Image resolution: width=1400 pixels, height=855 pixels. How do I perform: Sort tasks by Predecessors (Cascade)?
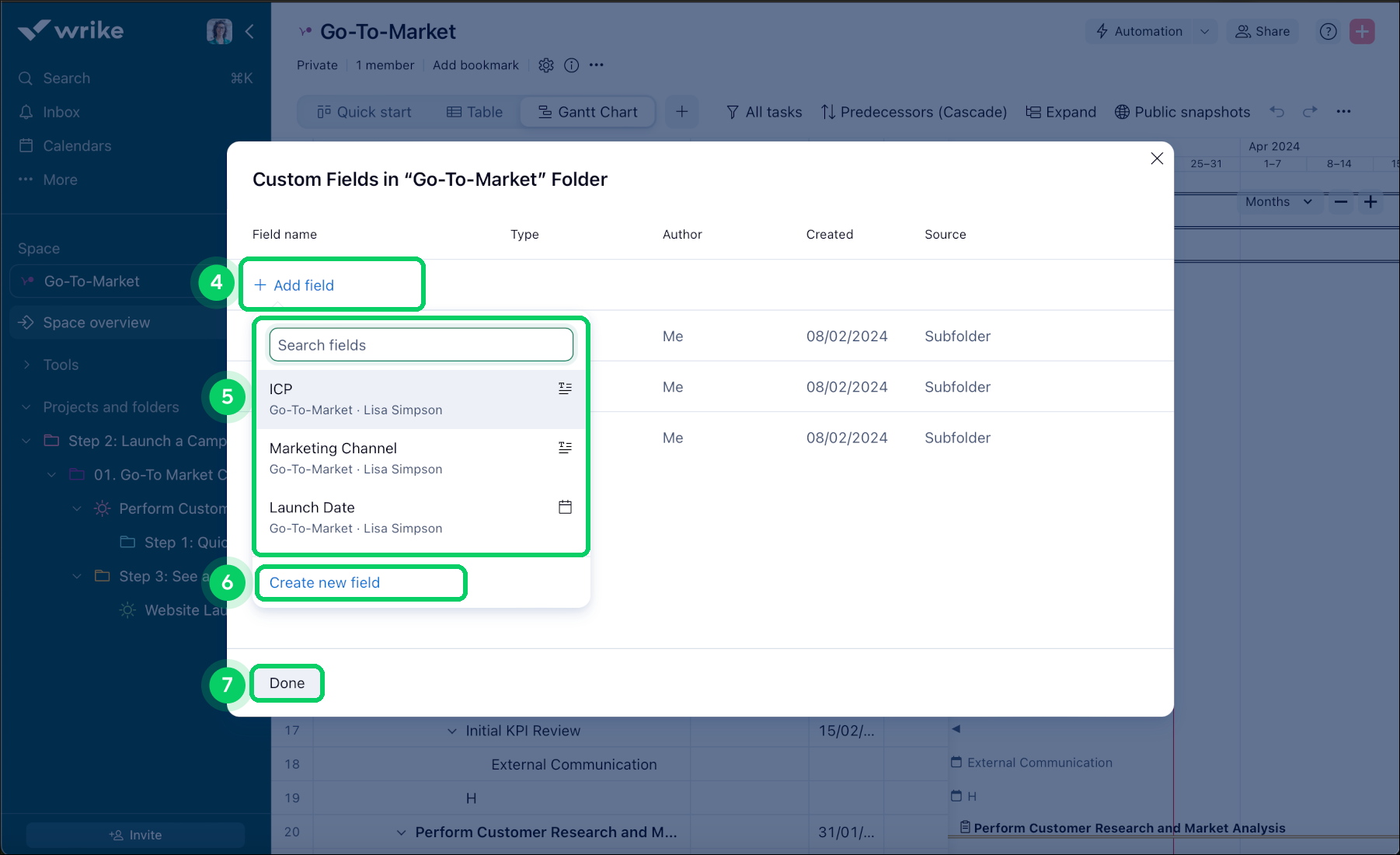[914, 111]
